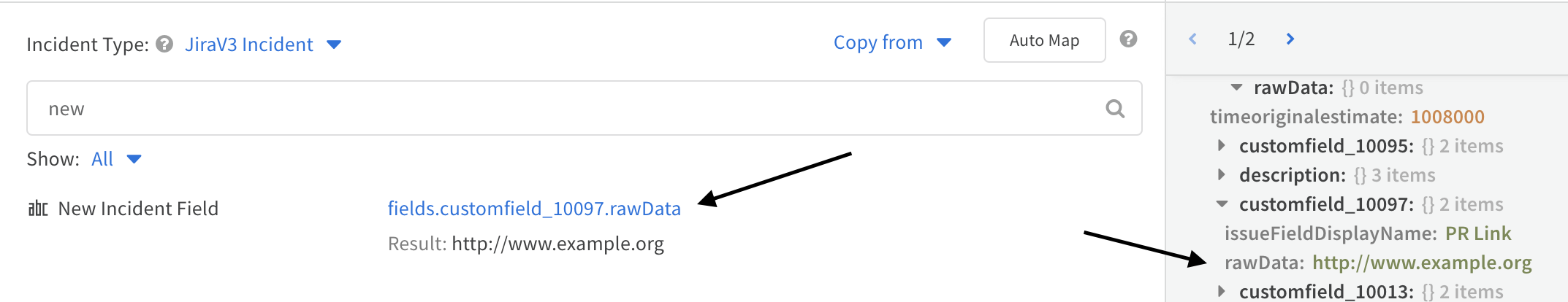Click the New Incident Field type icon

[38, 209]
